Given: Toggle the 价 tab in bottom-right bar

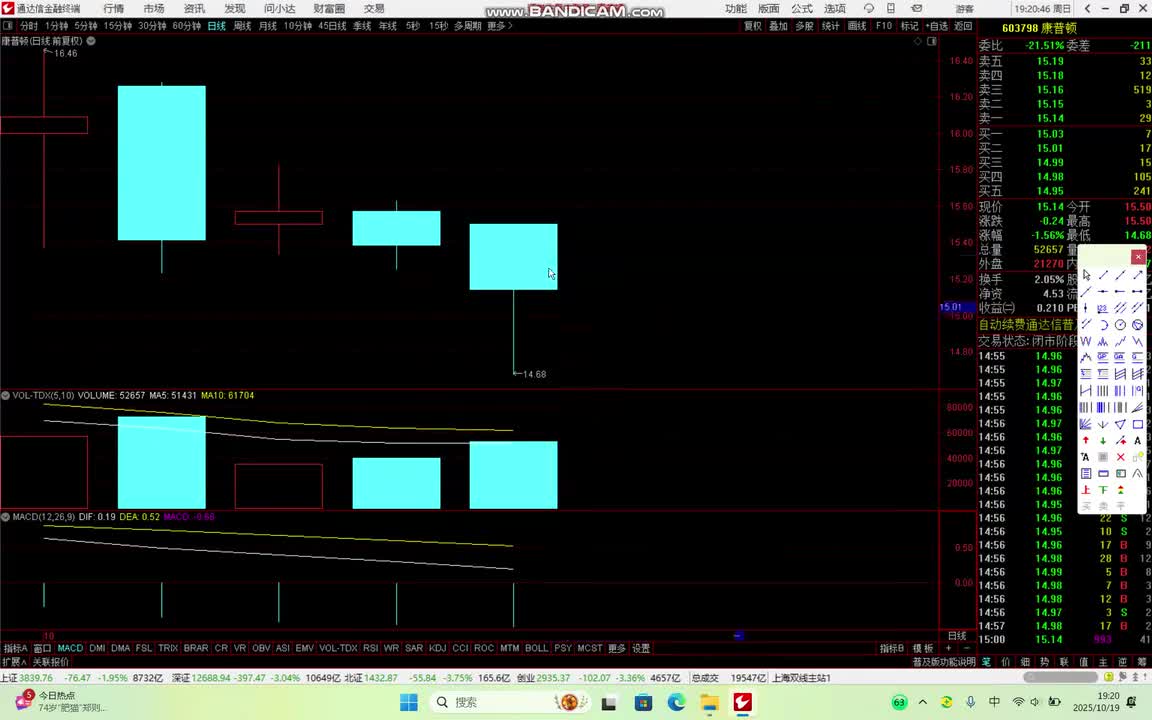Looking at the screenshot, I should coord(1006,662).
